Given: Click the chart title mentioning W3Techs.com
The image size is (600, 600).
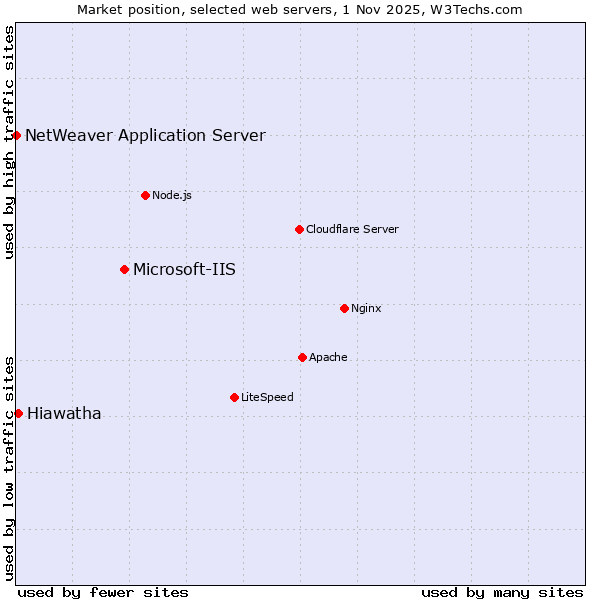Looking at the screenshot, I should [300, 9].
